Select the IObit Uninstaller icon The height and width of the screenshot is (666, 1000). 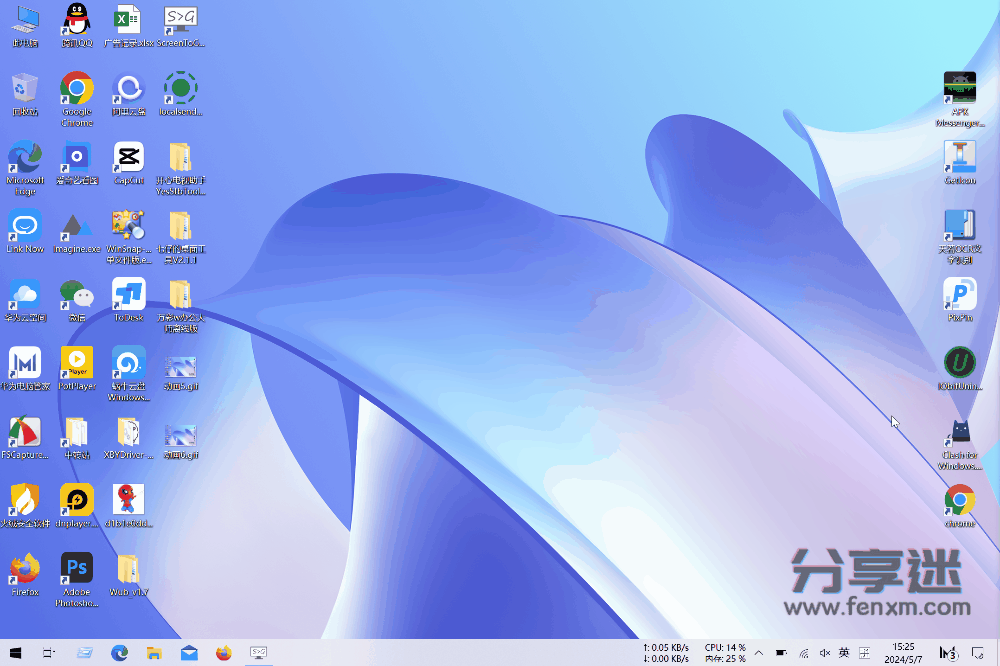(960, 362)
